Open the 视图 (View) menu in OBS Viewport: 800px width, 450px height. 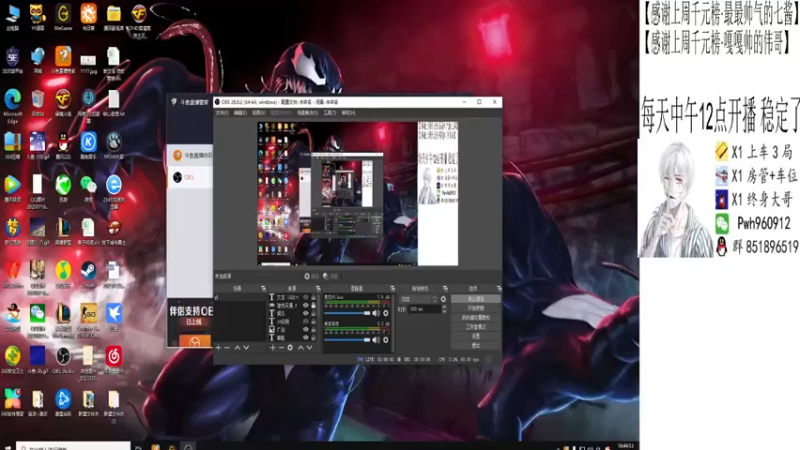click(259, 113)
